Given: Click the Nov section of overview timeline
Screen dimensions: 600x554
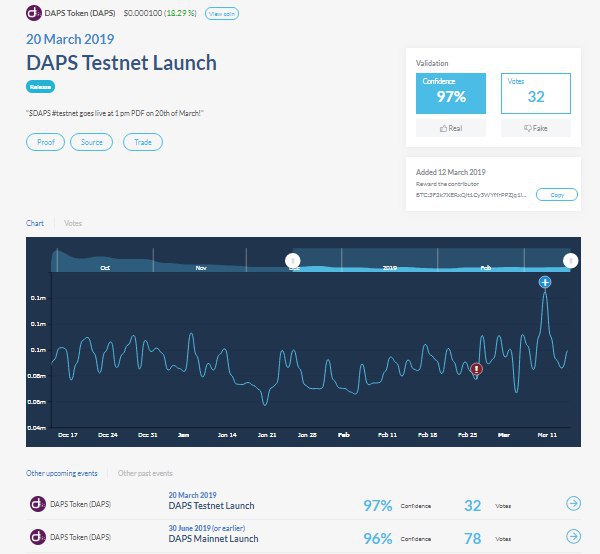Looking at the screenshot, I should tap(201, 261).
